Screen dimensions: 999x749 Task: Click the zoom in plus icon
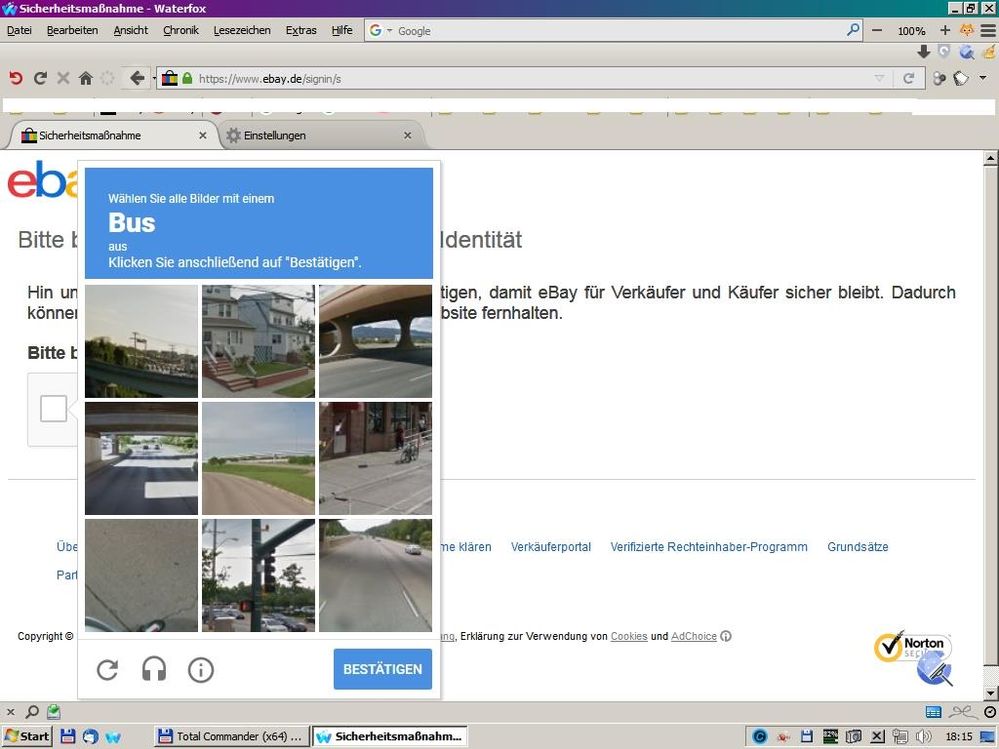[945, 31]
